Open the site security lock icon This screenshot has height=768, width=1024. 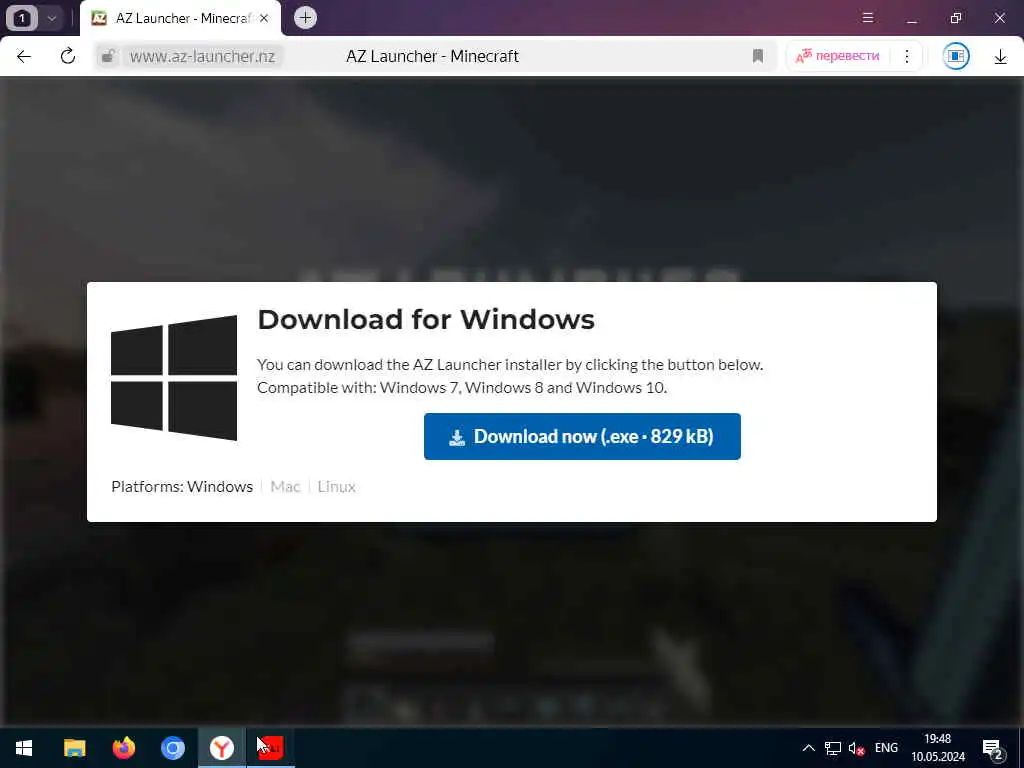[x=108, y=56]
